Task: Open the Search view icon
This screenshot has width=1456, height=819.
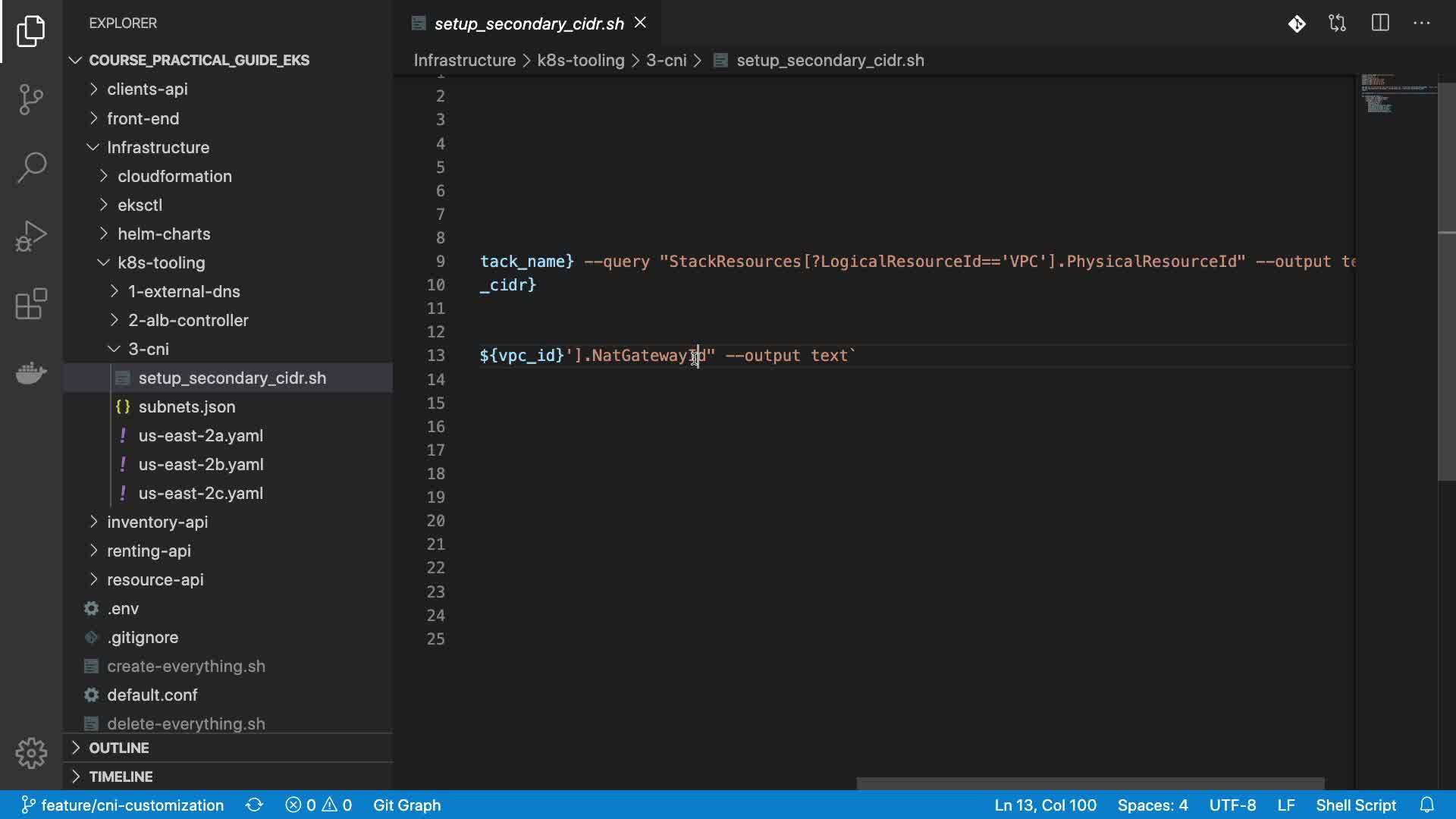Action: tap(31, 167)
